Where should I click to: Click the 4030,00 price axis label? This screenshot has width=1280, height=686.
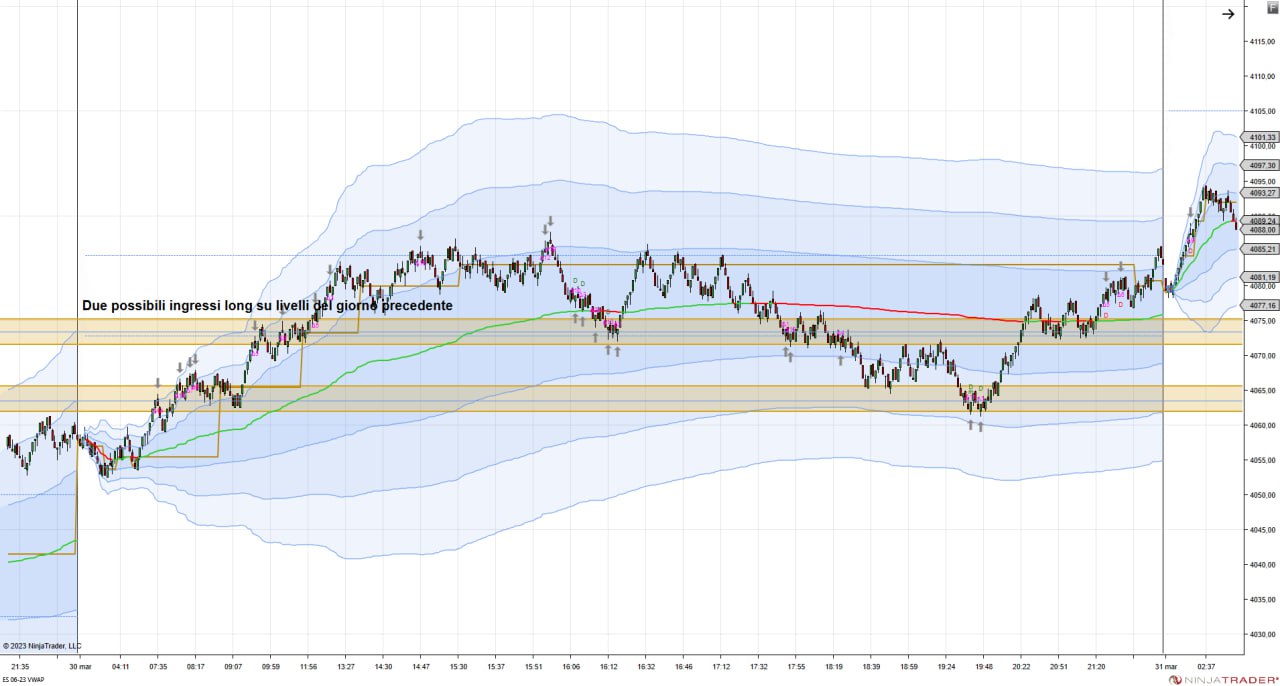click(1261, 634)
